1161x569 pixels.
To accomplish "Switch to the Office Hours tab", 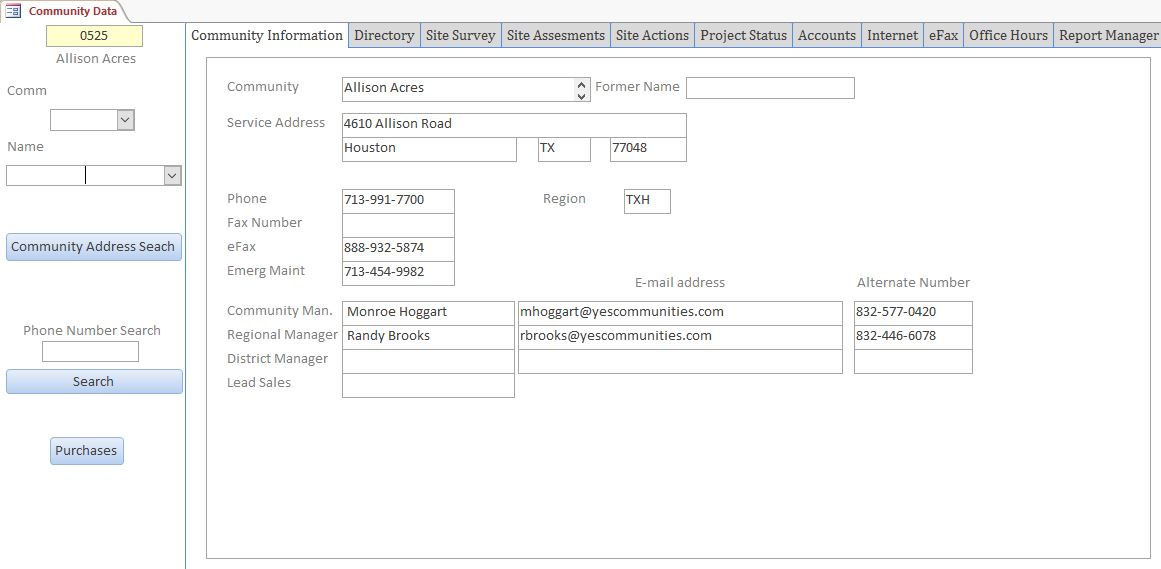I will click(x=1008, y=35).
